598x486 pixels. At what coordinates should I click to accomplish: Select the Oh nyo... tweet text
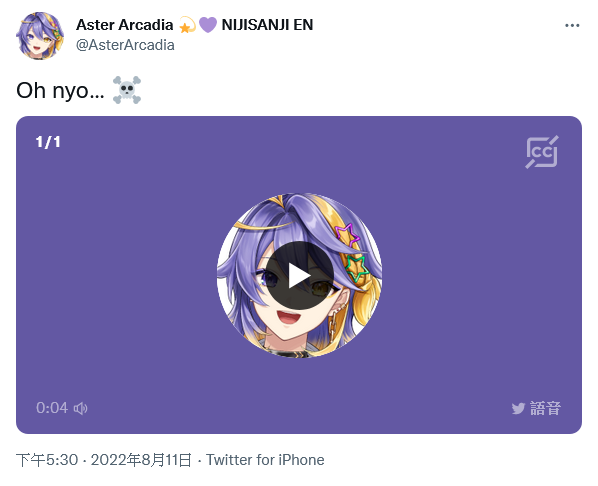tap(60, 91)
